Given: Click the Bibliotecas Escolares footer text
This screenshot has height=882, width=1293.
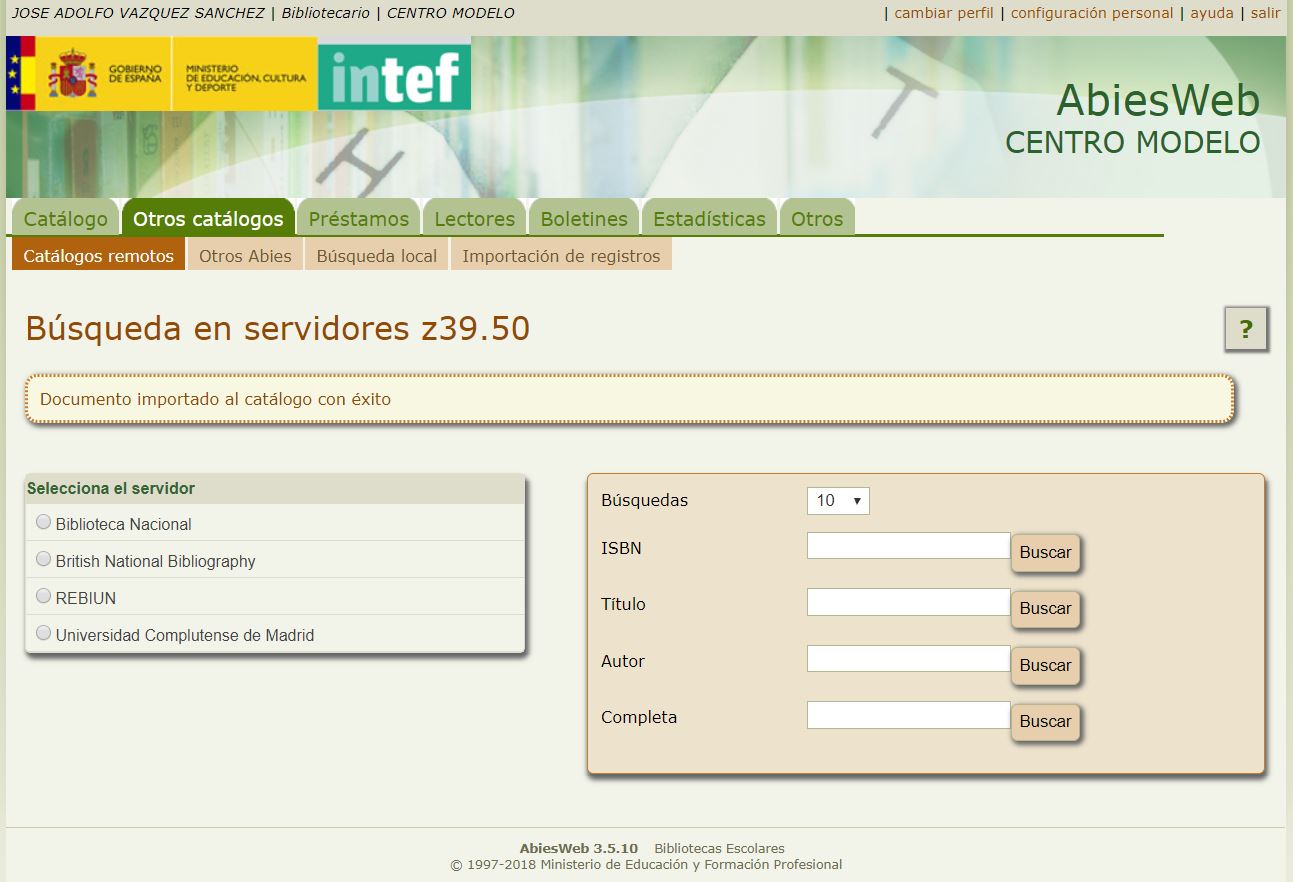Looking at the screenshot, I should (720, 848).
